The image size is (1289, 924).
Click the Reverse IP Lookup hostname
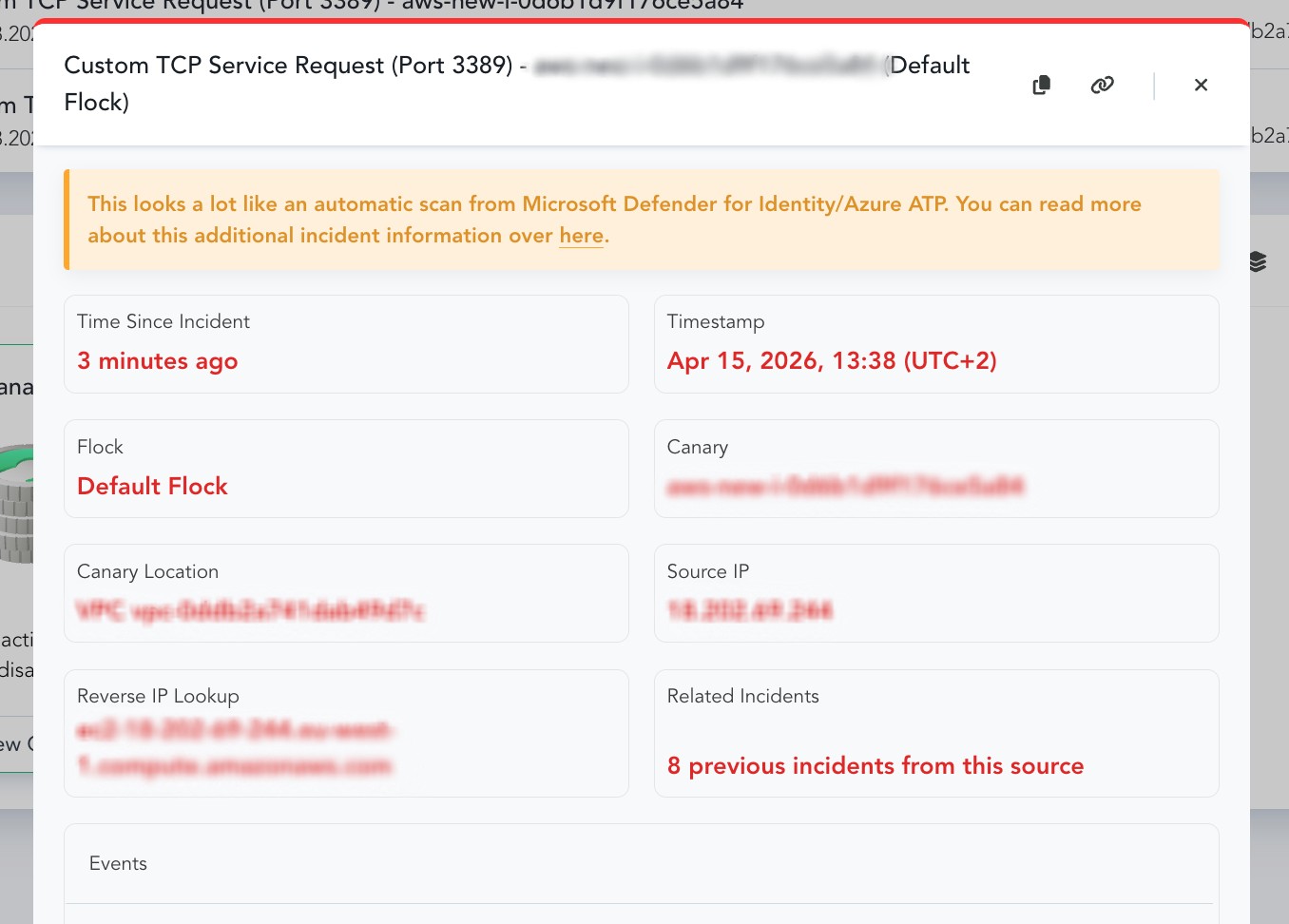pos(234,748)
